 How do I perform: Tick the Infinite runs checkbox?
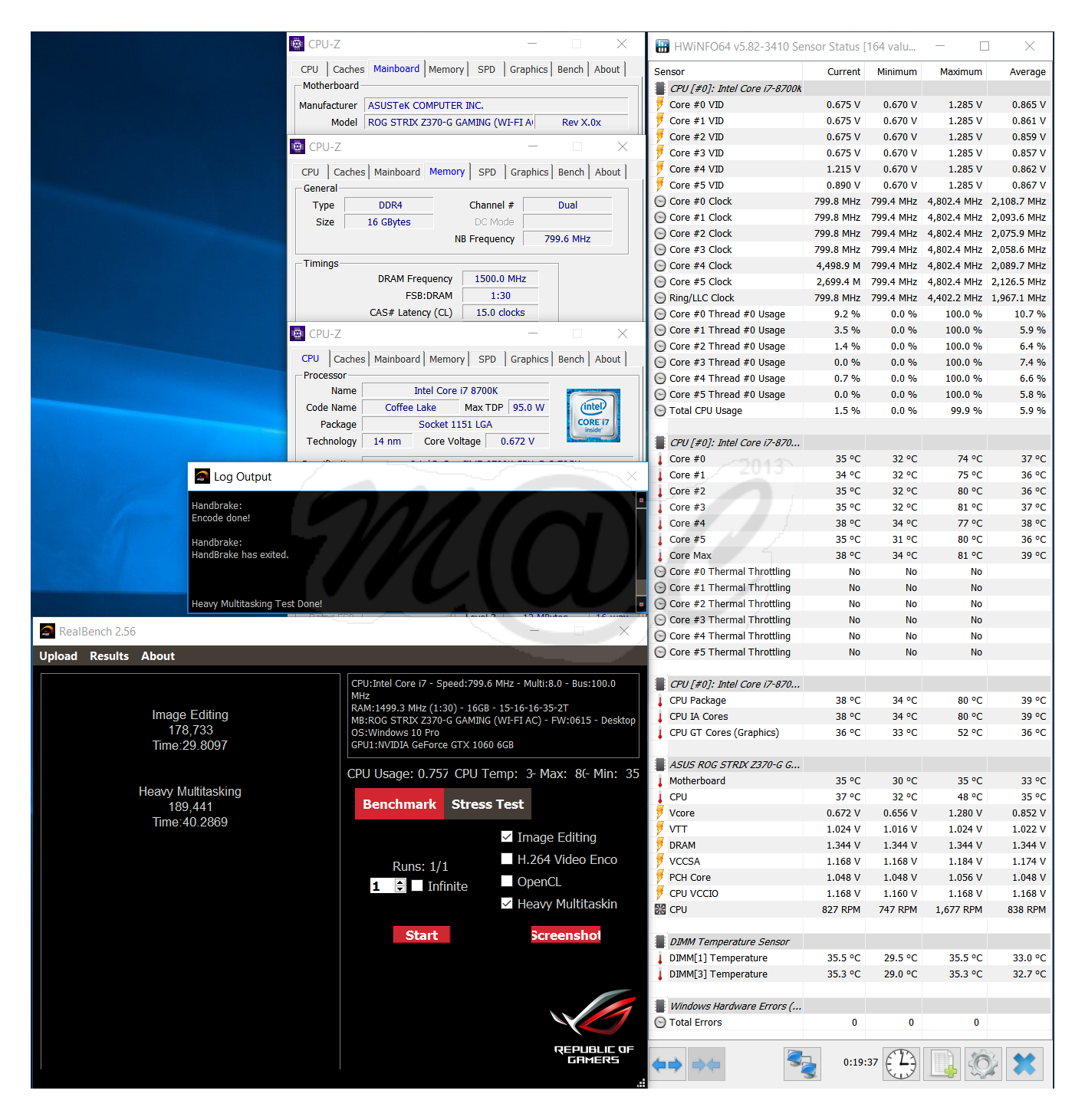click(x=417, y=885)
